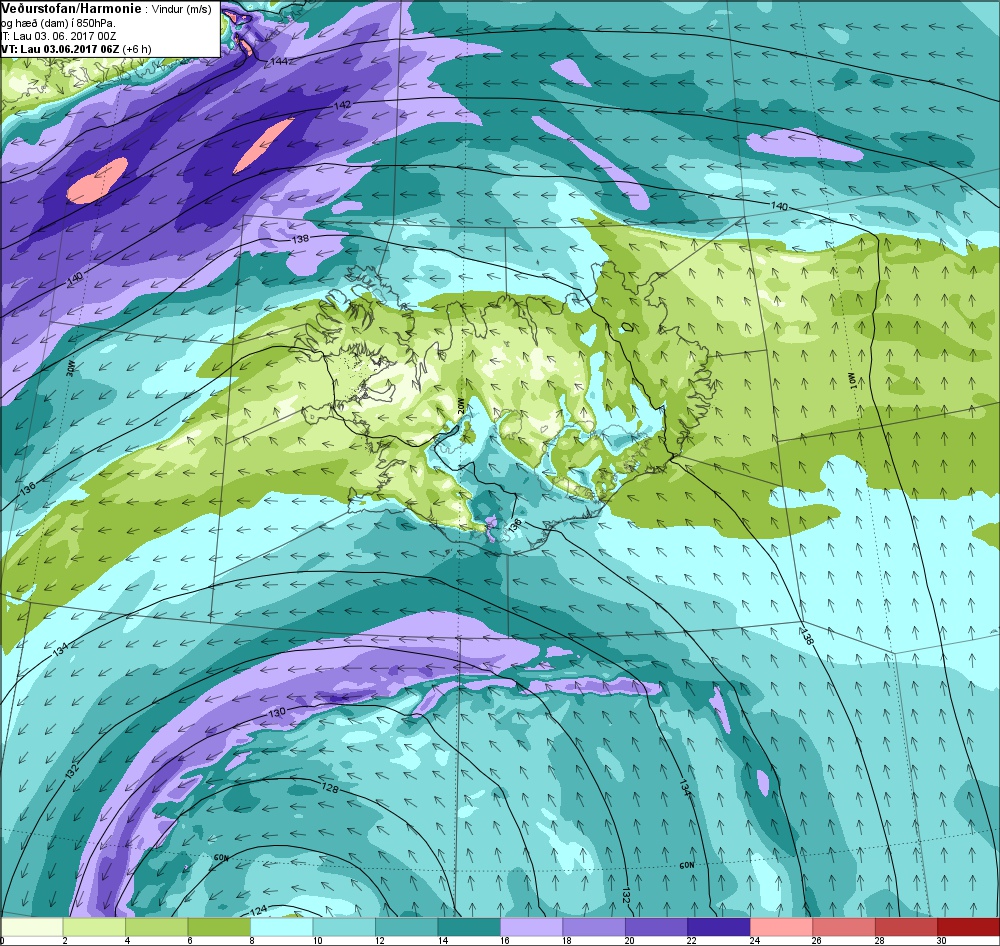Click the dark teal 14–16 m/s legend swatch

coord(470,927)
